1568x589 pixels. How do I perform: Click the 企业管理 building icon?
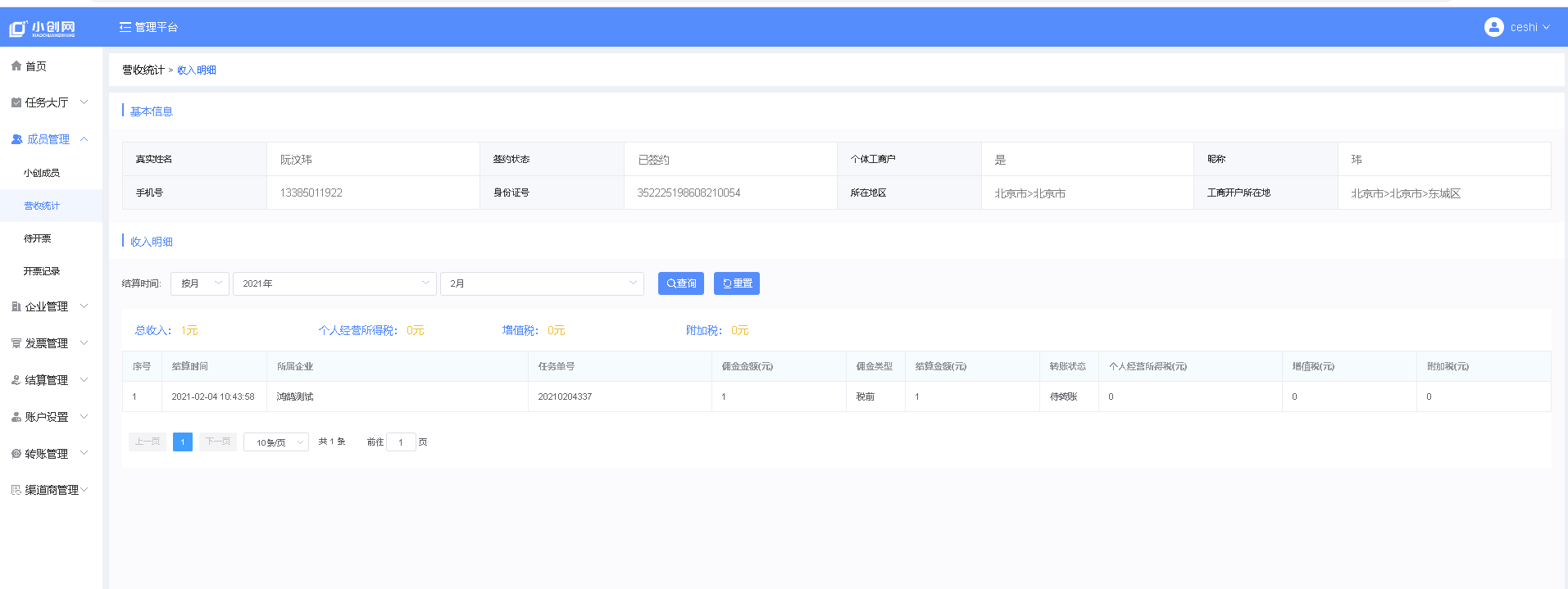16,306
